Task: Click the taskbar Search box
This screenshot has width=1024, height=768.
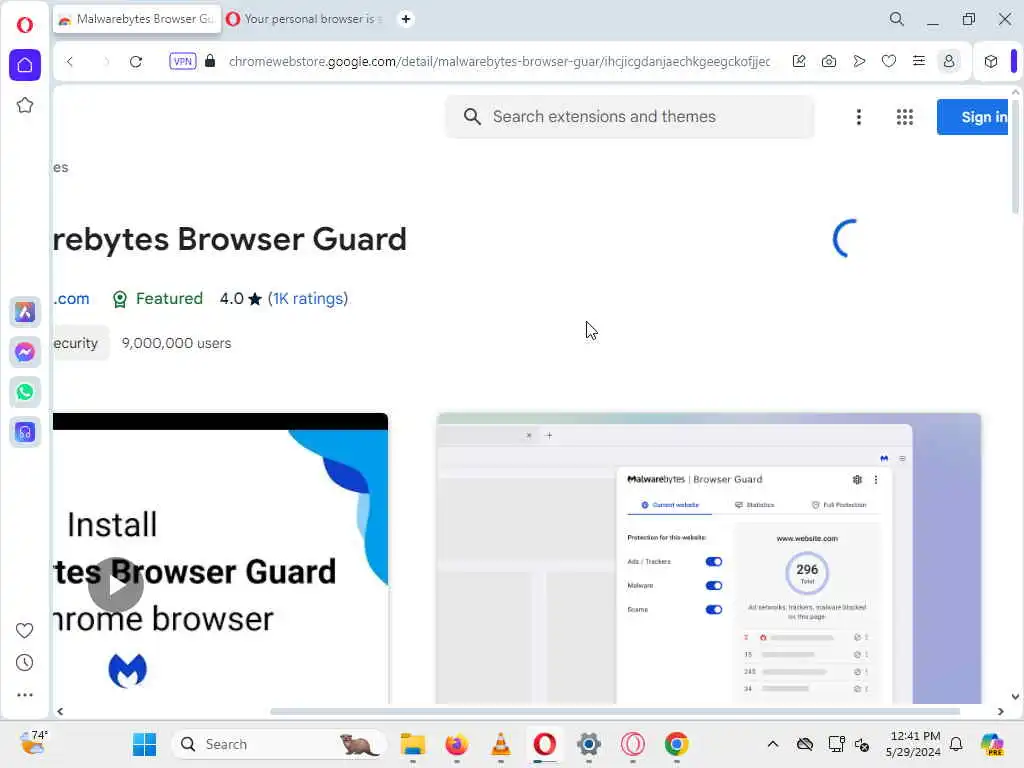Action: click(x=280, y=744)
